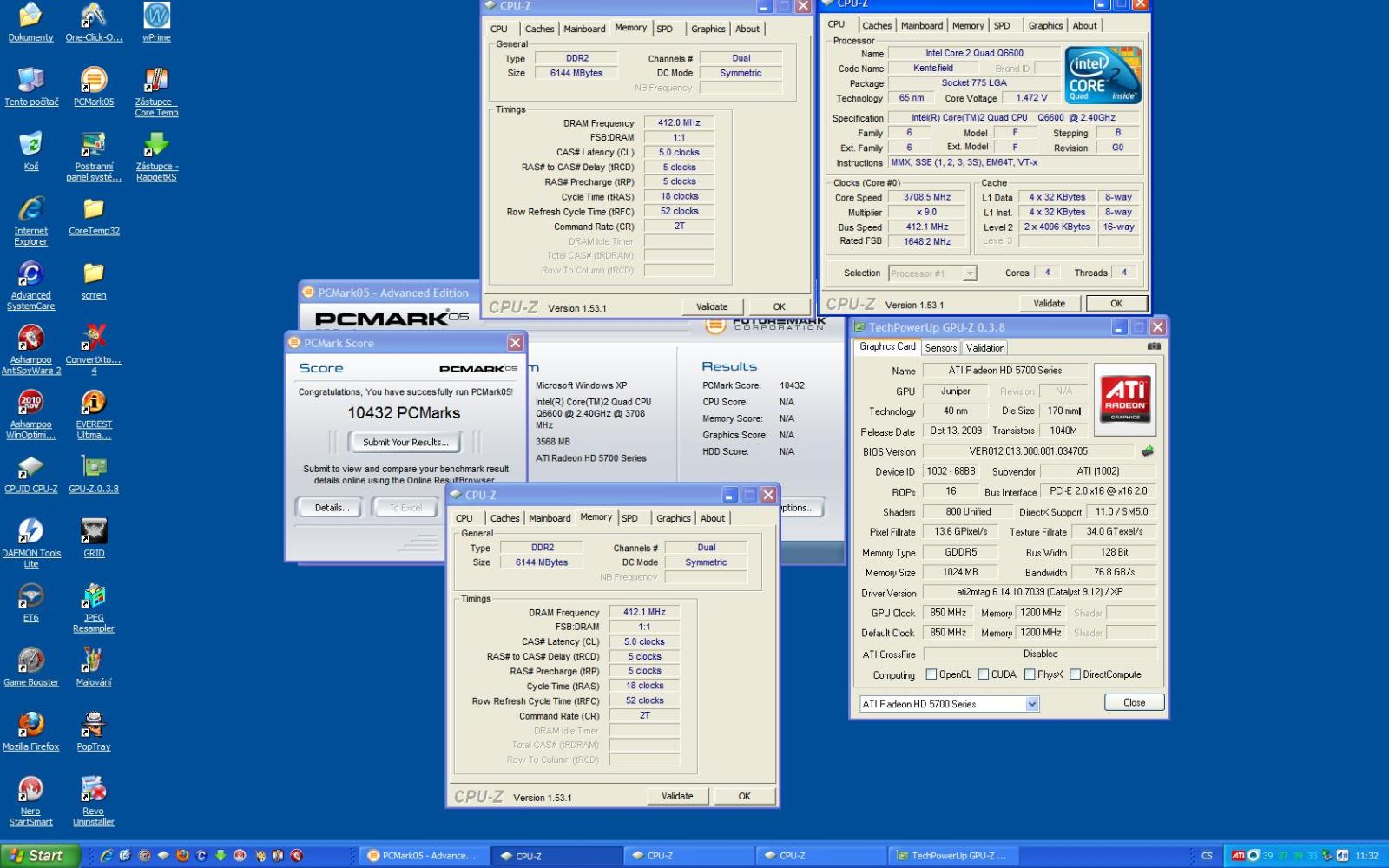The width and height of the screenshot is (1389, 868).
Task: Open the GPU-Z.0.3.8 desktop icon
Action: click(94, 473)
